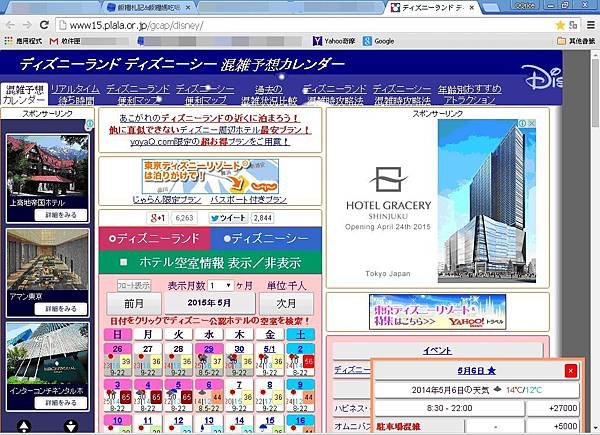Click the address bar URL field
The width and height of the screenshot is (600, 435).
pos(306,25)
